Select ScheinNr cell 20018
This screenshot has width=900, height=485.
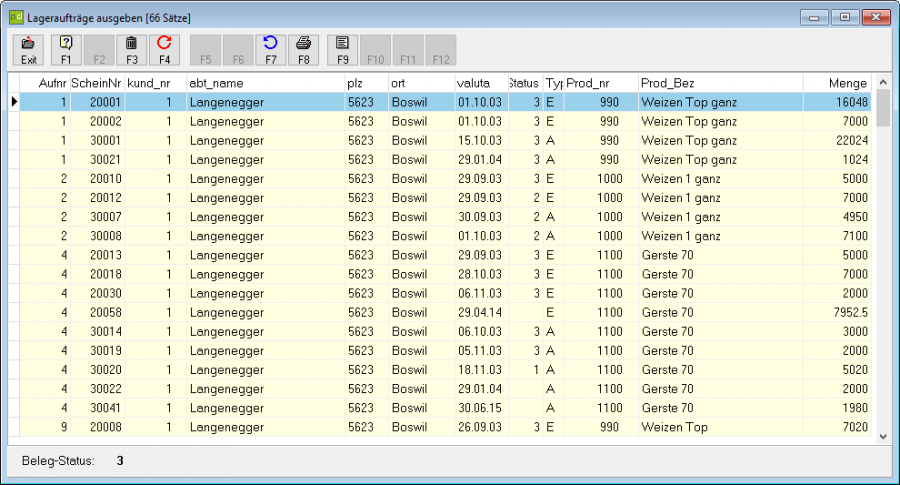96,274
